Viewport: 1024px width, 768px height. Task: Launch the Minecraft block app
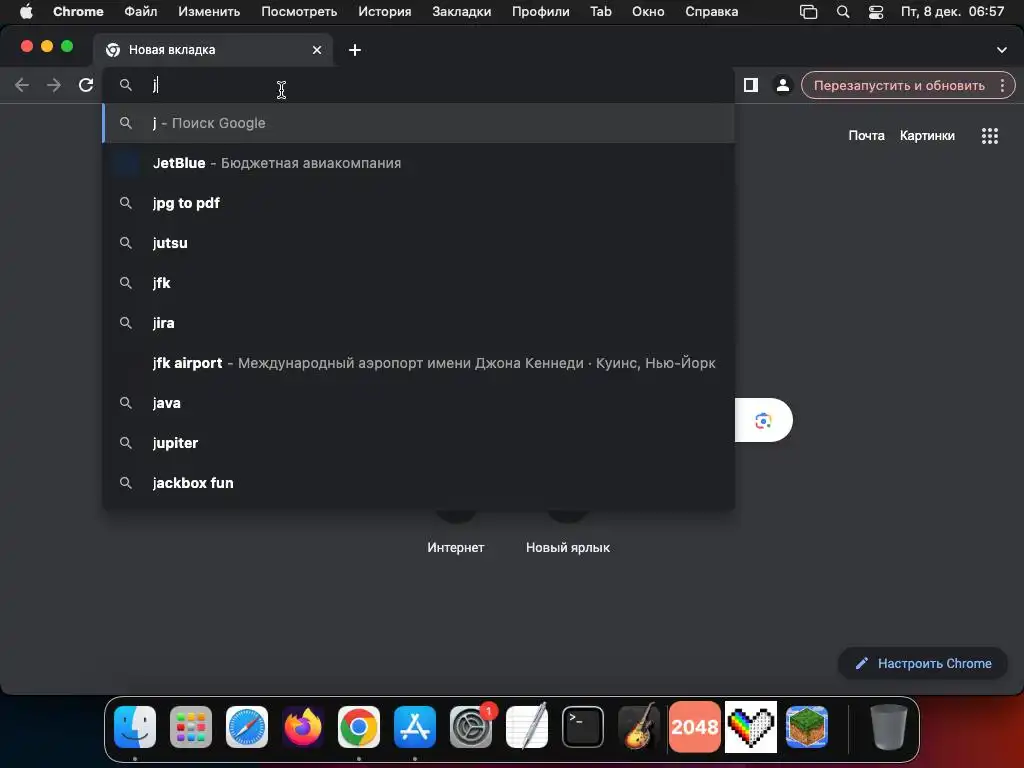tap(807, 726)
